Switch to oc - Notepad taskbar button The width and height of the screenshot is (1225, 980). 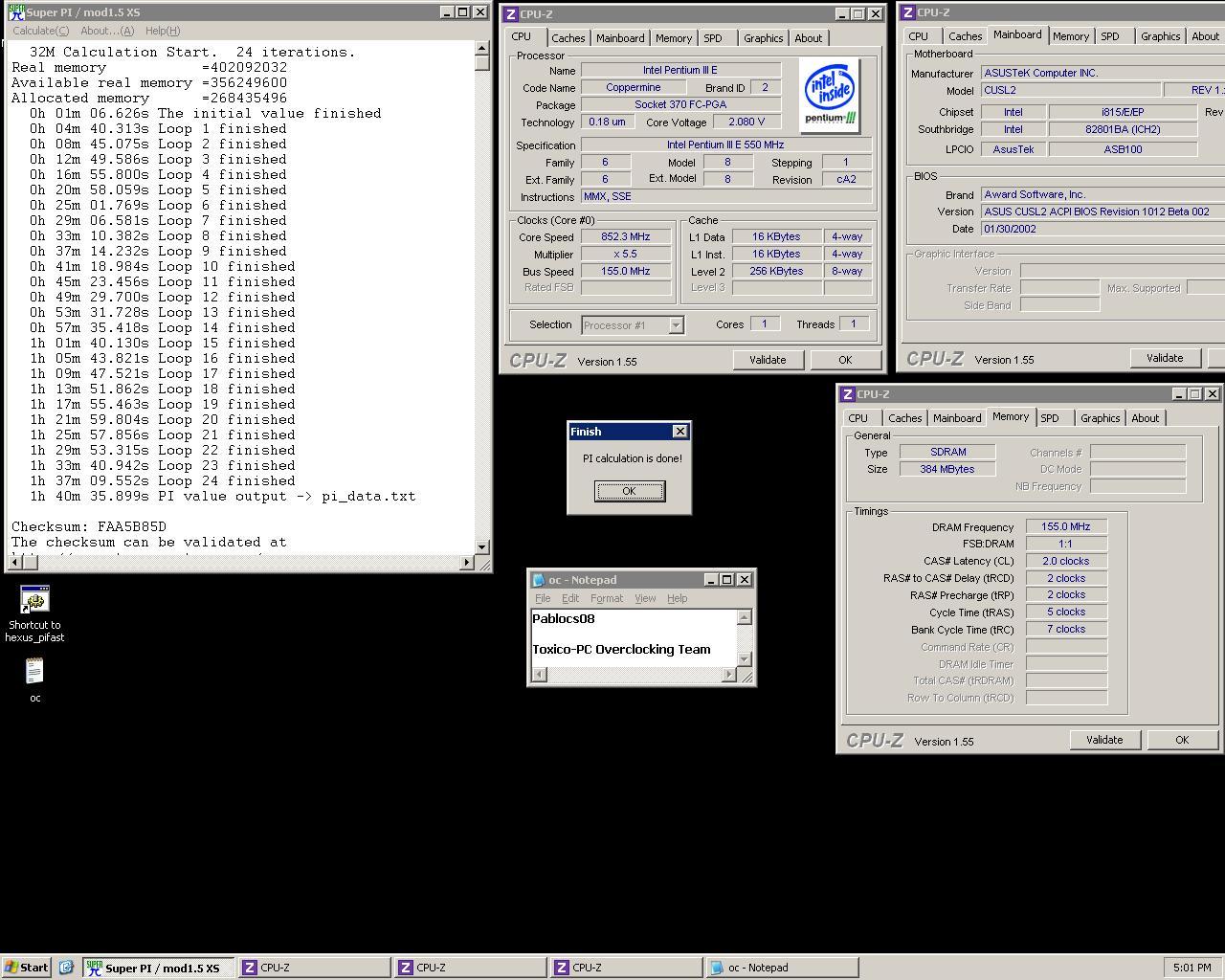click(782, 968)
